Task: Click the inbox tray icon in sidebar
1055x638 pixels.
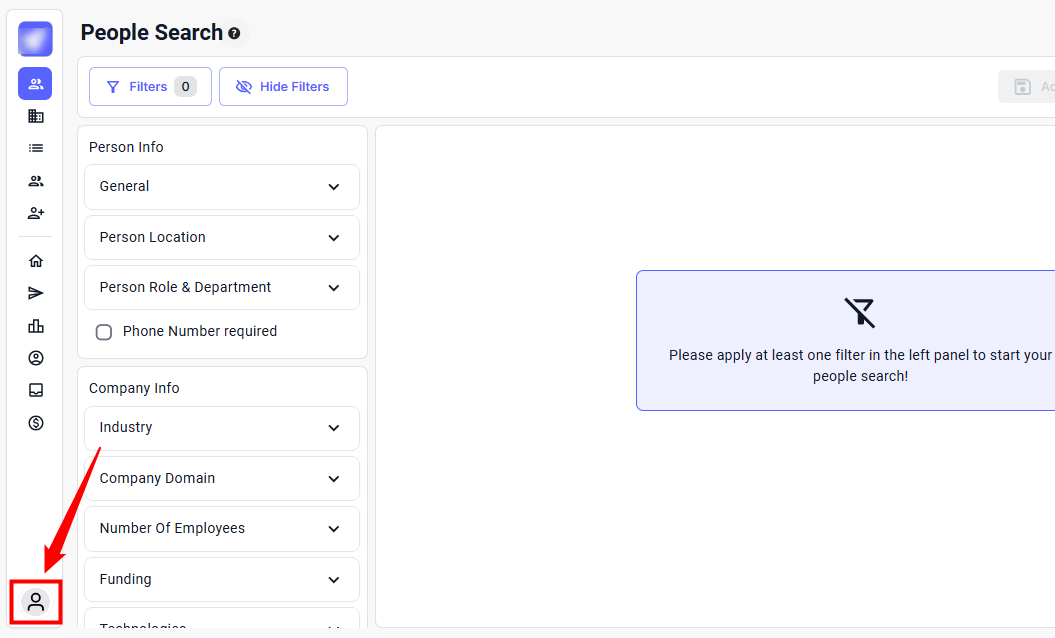Action: point(36,390)
